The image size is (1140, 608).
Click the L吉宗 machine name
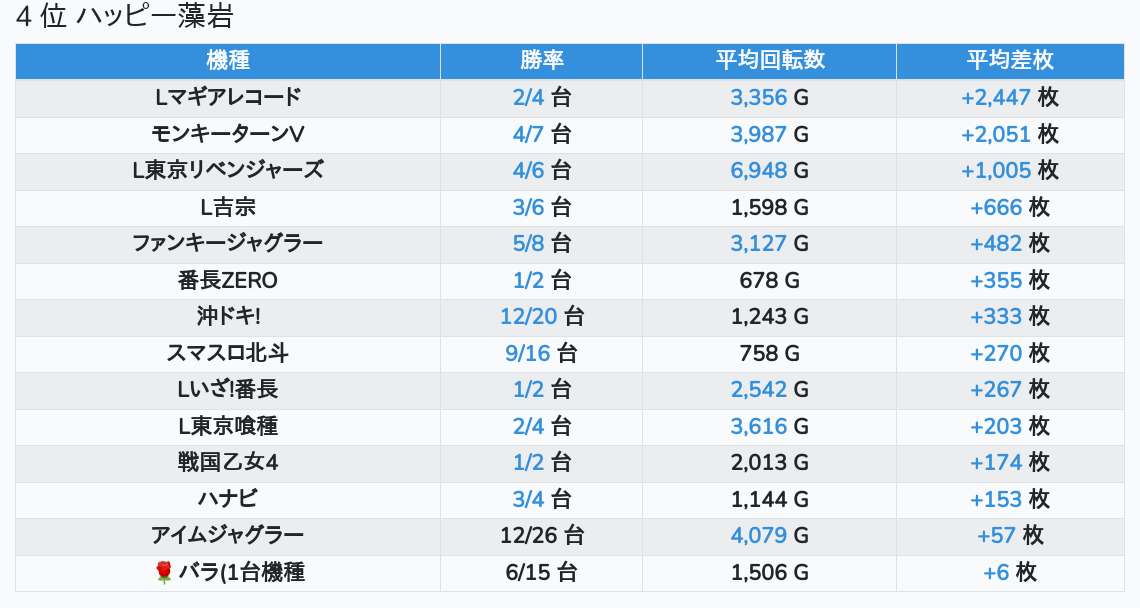tap(228, 208)
